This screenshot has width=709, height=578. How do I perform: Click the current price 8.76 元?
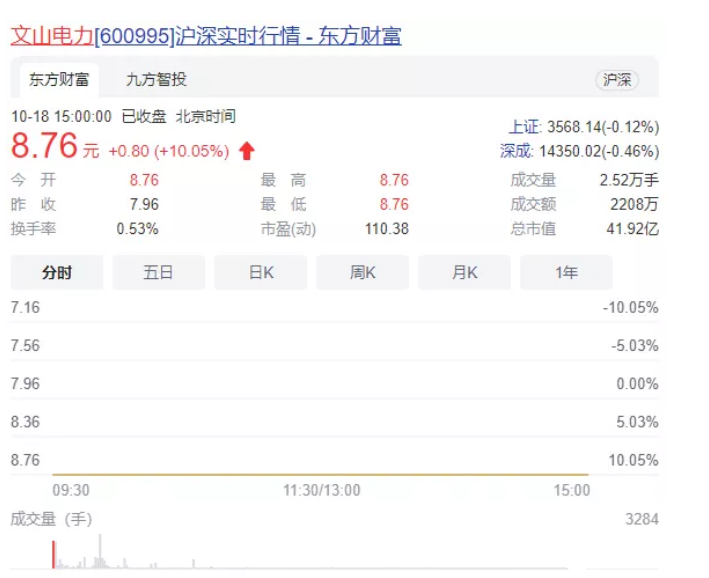[x=55, y=146]
